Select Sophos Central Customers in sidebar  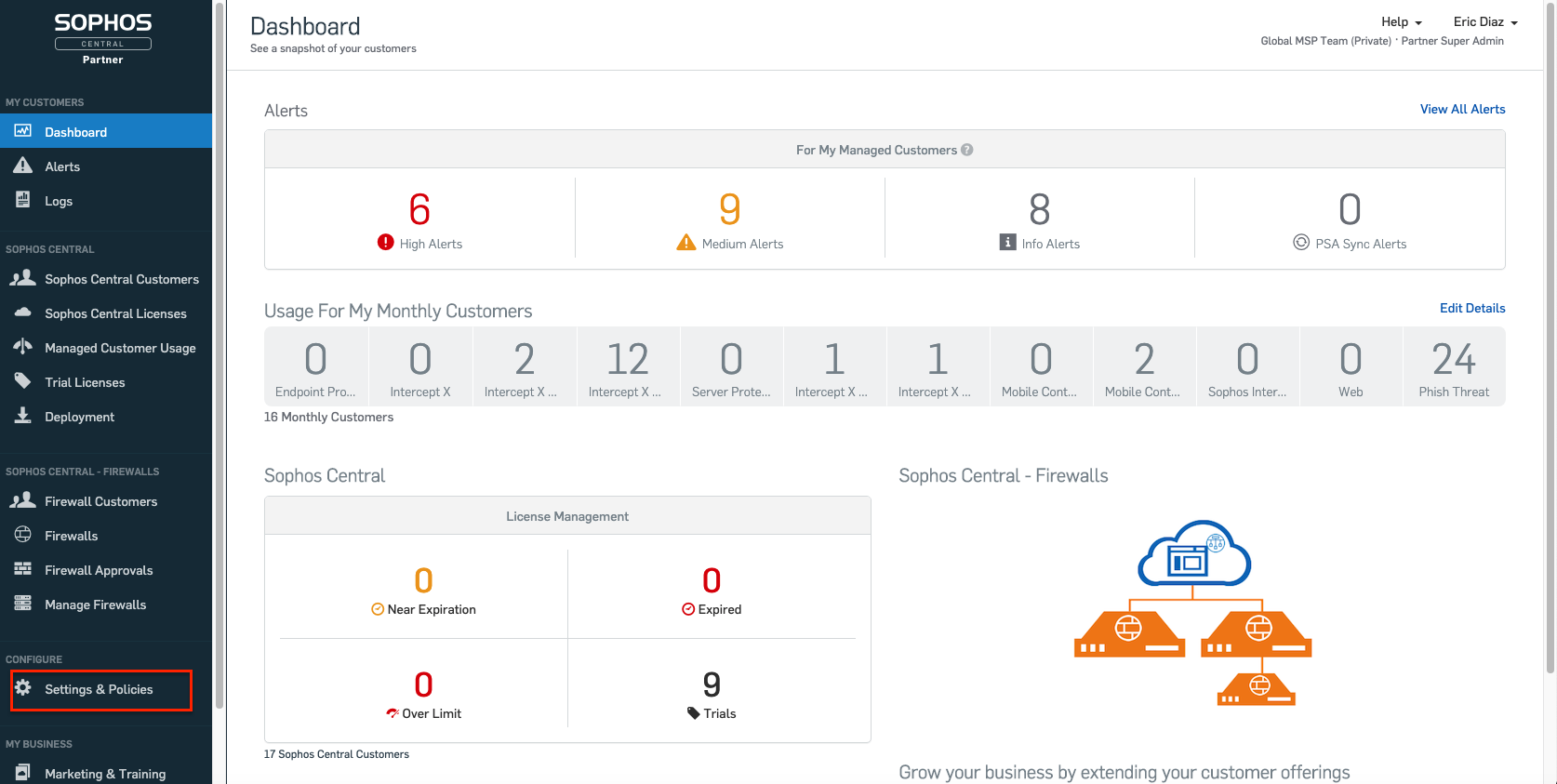[x=106, y=279]
